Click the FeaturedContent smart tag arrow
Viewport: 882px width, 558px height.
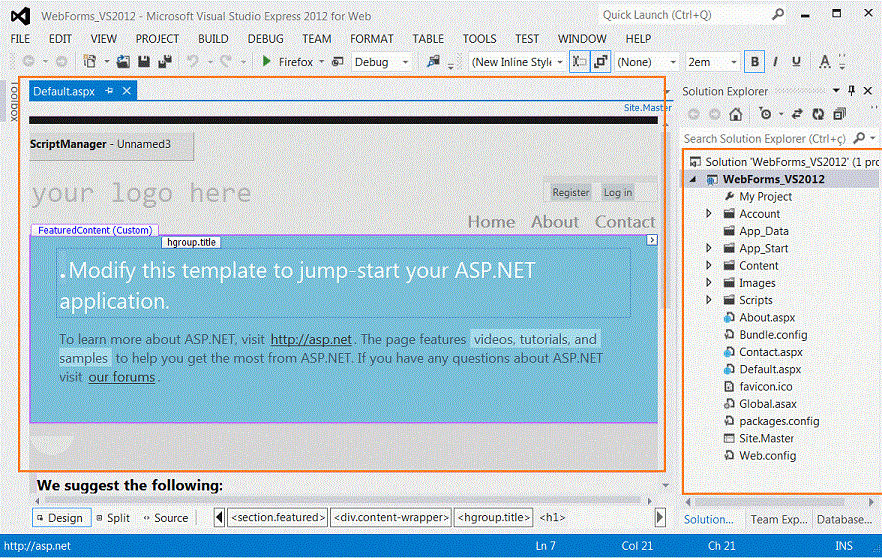pos(651,240)
